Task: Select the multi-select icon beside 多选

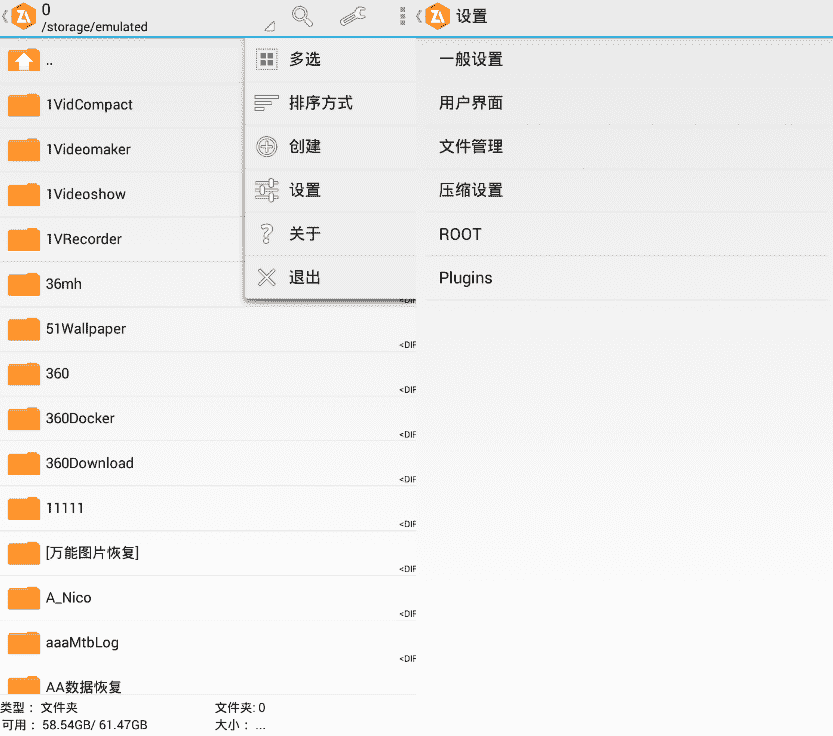Action: click(x=266, y=58)
